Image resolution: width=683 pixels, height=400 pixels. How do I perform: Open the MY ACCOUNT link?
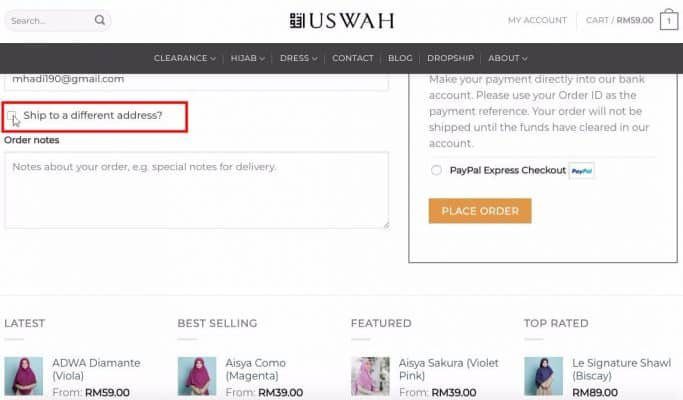537,20
